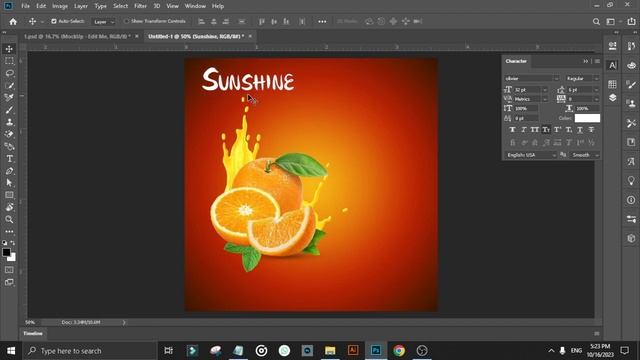Toggle Underline in Character panel
This screenshot has width=640, height=360.
580,130
